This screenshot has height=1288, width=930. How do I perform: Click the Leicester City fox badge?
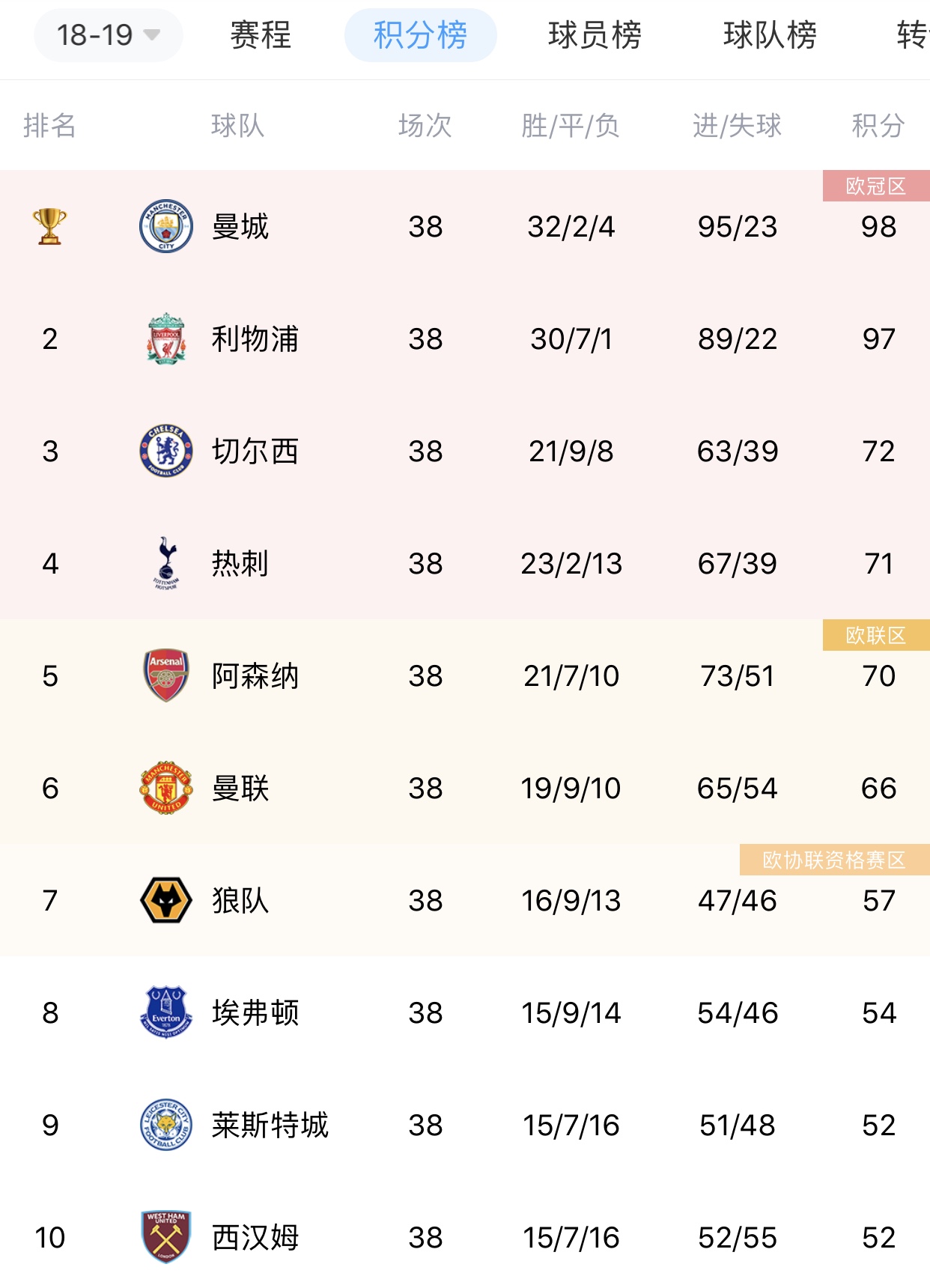click(x=166, y=1125)
